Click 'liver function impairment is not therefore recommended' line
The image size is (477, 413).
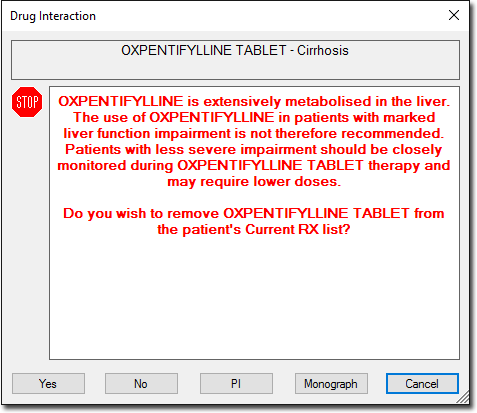tap(254, 133)
